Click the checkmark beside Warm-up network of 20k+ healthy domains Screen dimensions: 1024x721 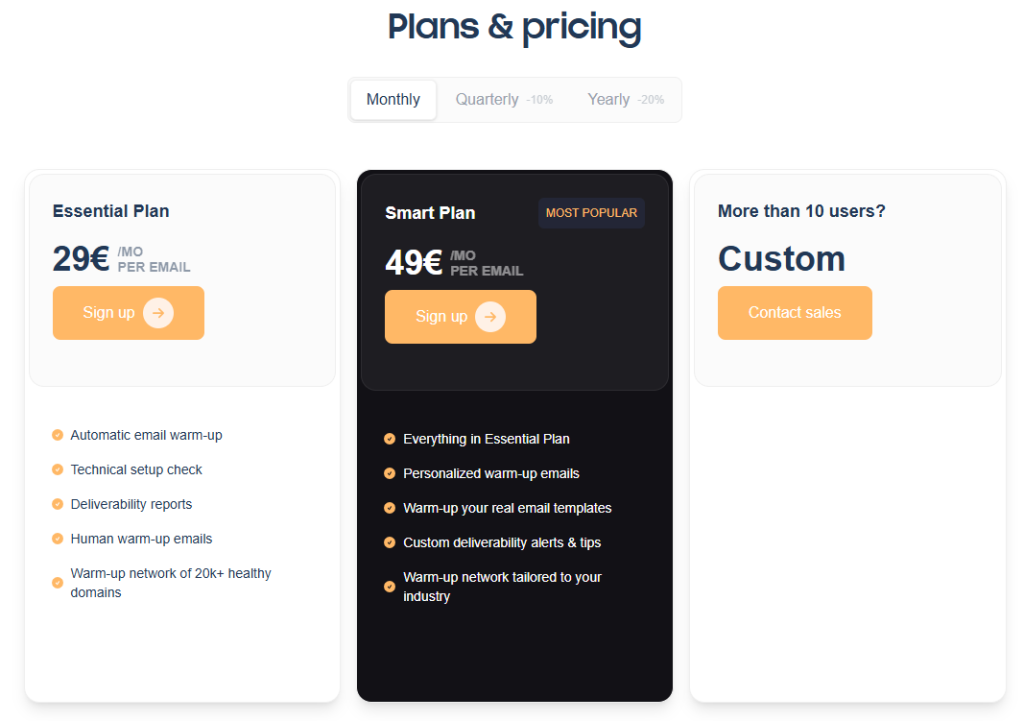point(56,583)
